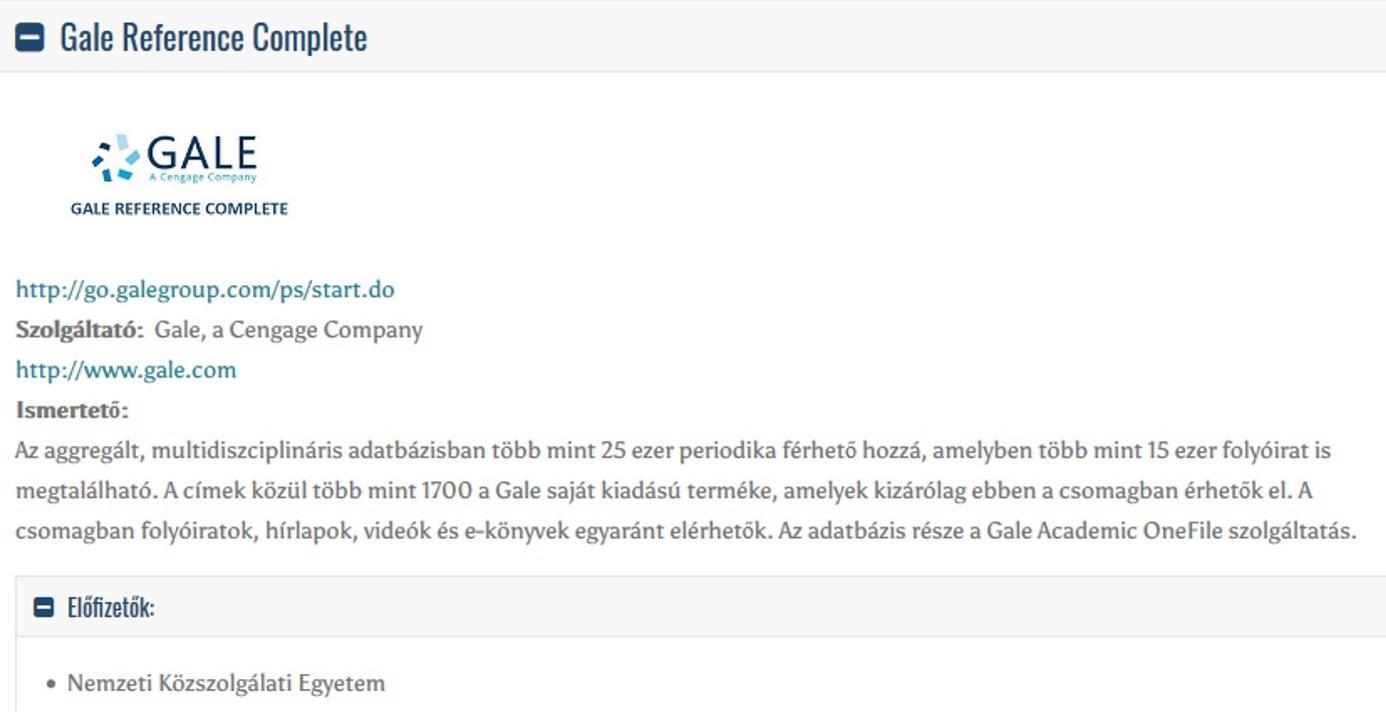Click the large GALE wordmark in the logo
The width and height of the screenshot is (1386, 724).
pyautogui.click(x=202, y=153)
